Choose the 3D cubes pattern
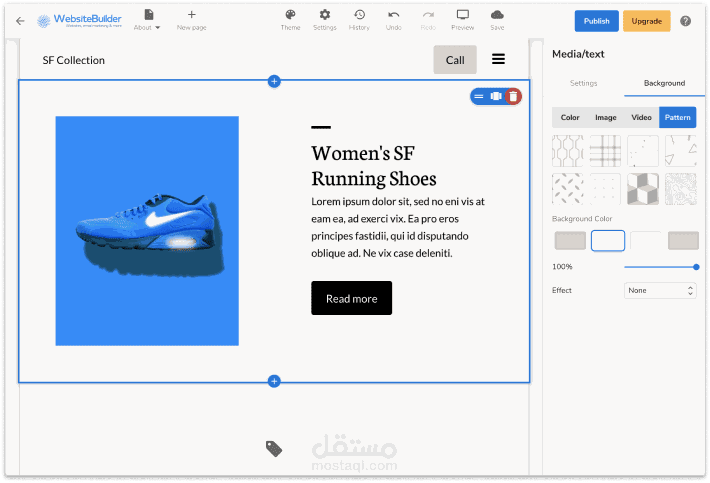 pos(643,189)
